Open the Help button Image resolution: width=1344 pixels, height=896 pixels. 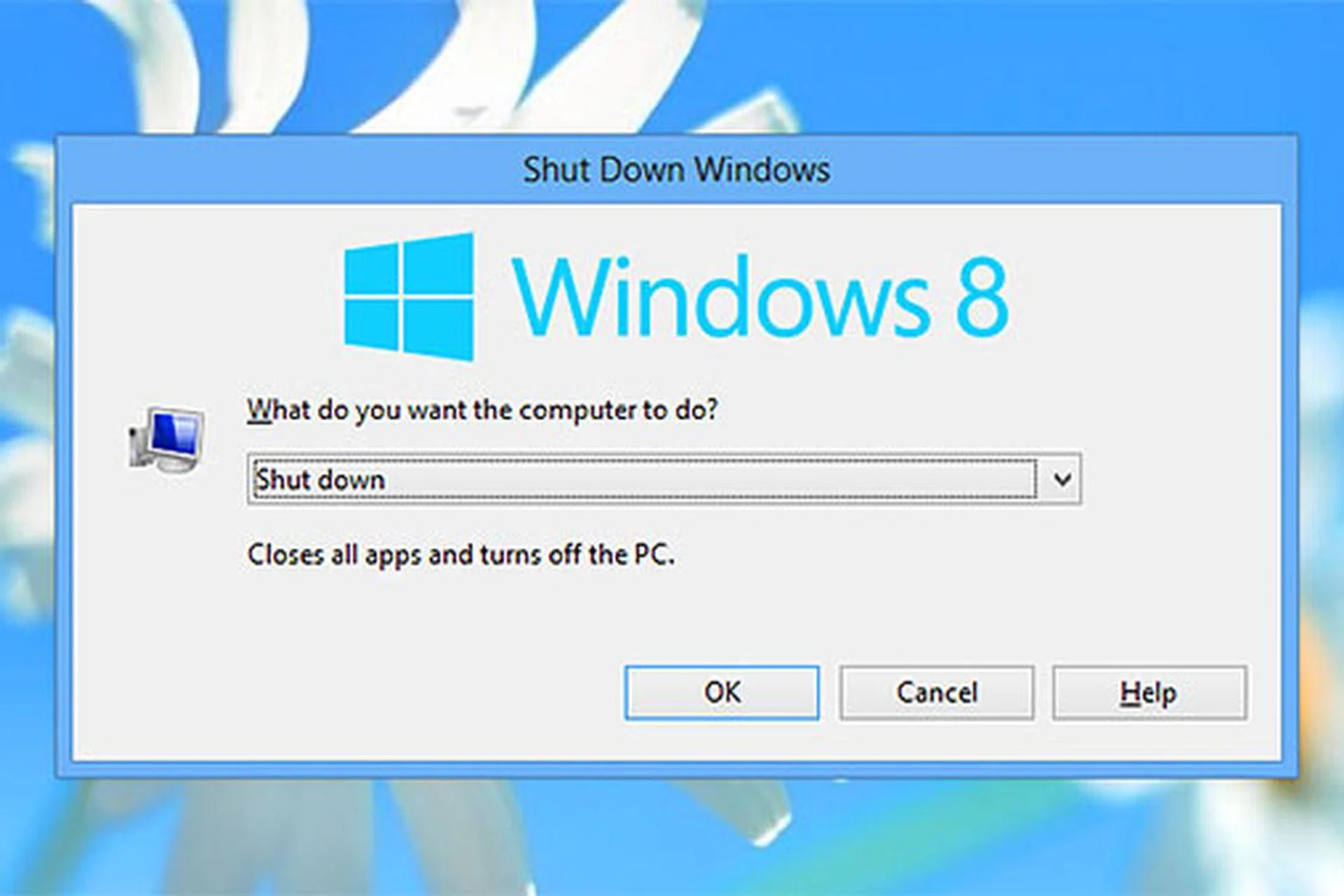click(x=1149, y=692)
